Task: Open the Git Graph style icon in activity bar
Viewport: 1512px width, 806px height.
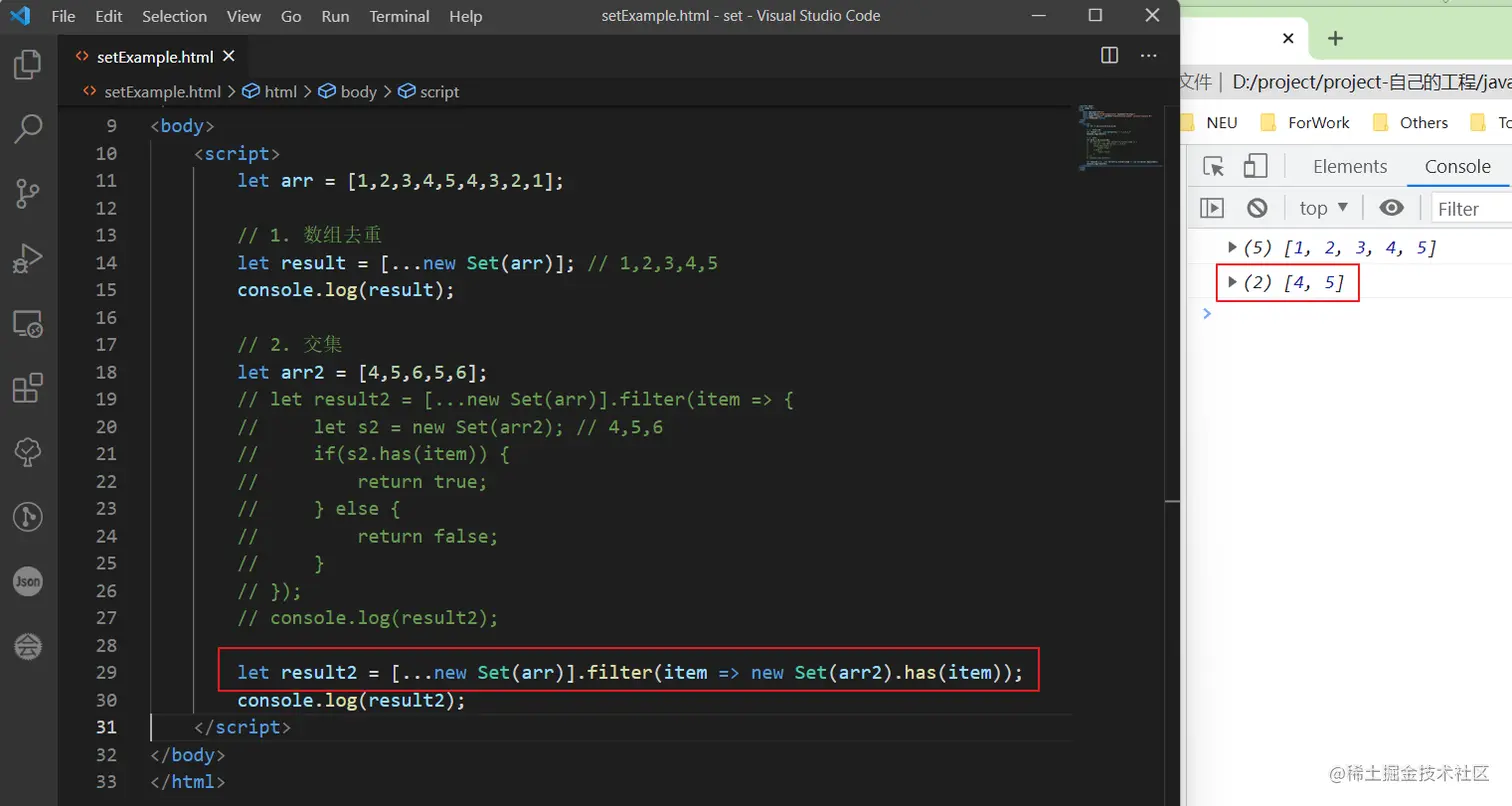Action: pyautogui.click(x=28, y=516)
